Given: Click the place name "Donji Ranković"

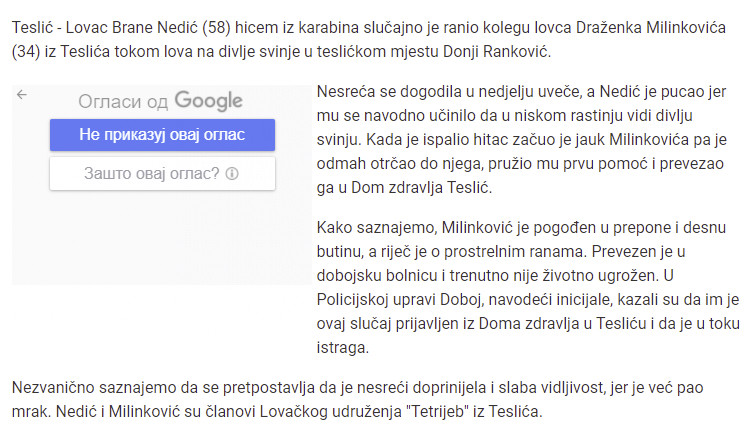Looking at the screenshot, I should 497,52.
